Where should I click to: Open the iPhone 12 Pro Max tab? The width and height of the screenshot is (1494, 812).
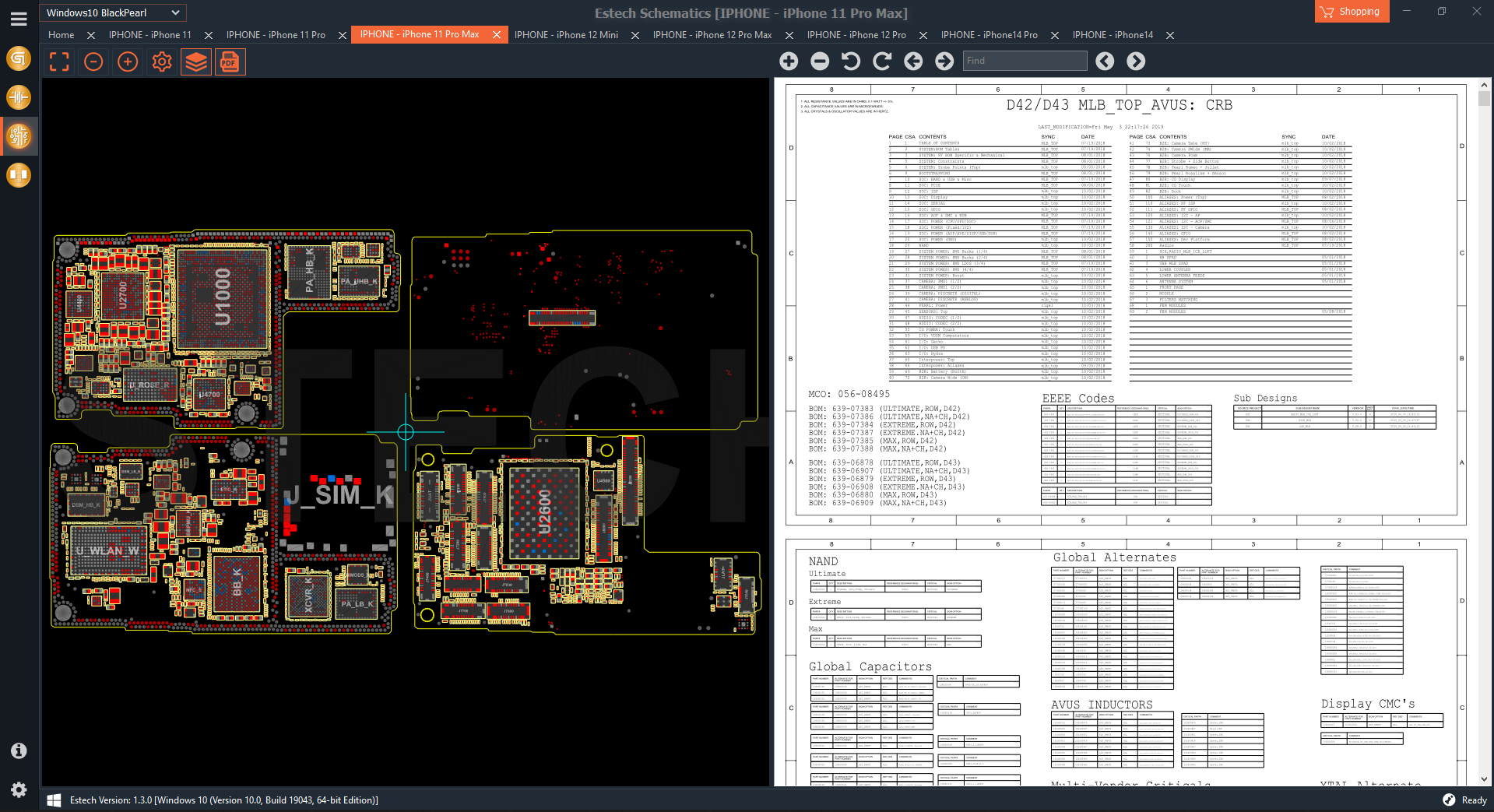712,35
